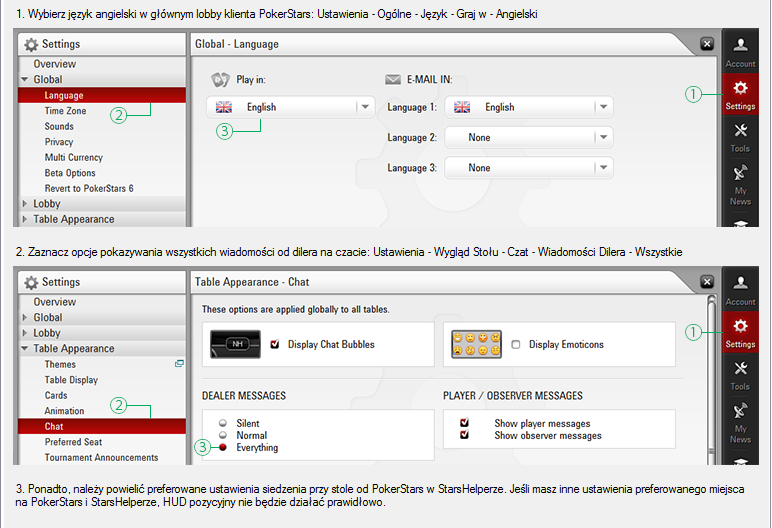Collapse Table Appearance in the Chat panel's tree
Image resolution: width=772 pixels, height=528 pixels.
tap(25, 348)
